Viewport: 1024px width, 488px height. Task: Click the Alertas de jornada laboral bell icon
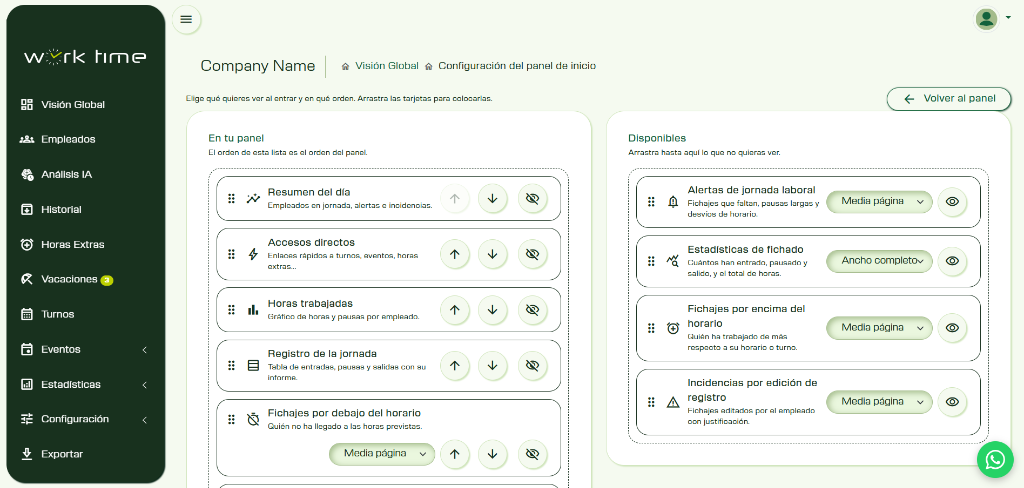pyautogui.click(x=673, y=202)
